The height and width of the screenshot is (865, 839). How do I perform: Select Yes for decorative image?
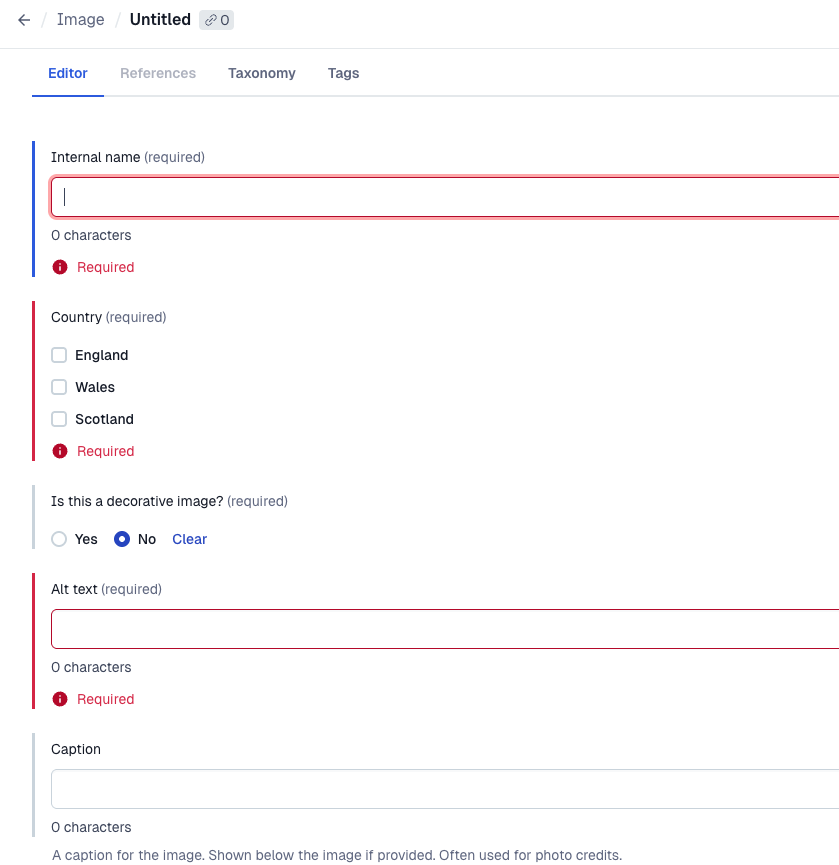[x=59, y=539]
